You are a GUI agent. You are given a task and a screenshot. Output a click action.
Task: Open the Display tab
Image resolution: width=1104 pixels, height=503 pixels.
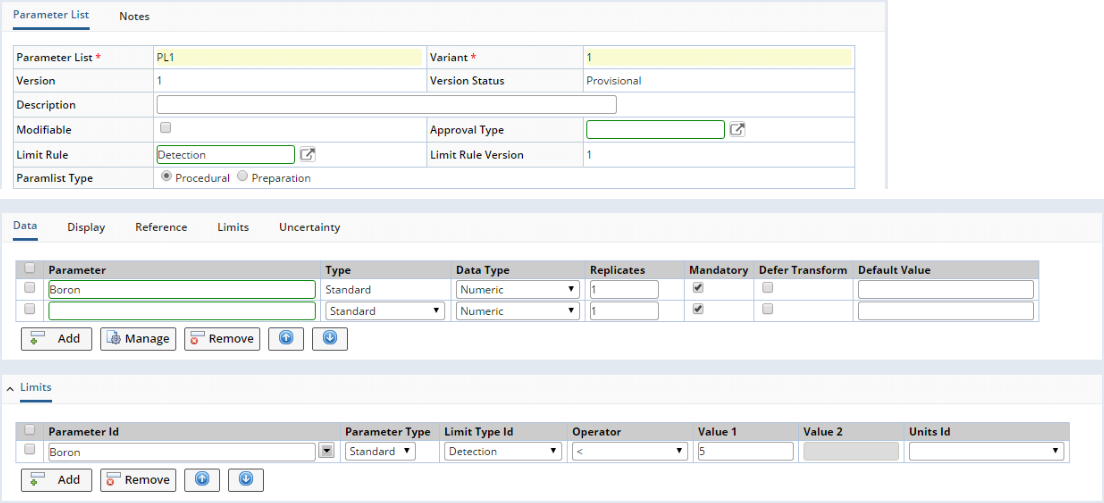point(86,227)
